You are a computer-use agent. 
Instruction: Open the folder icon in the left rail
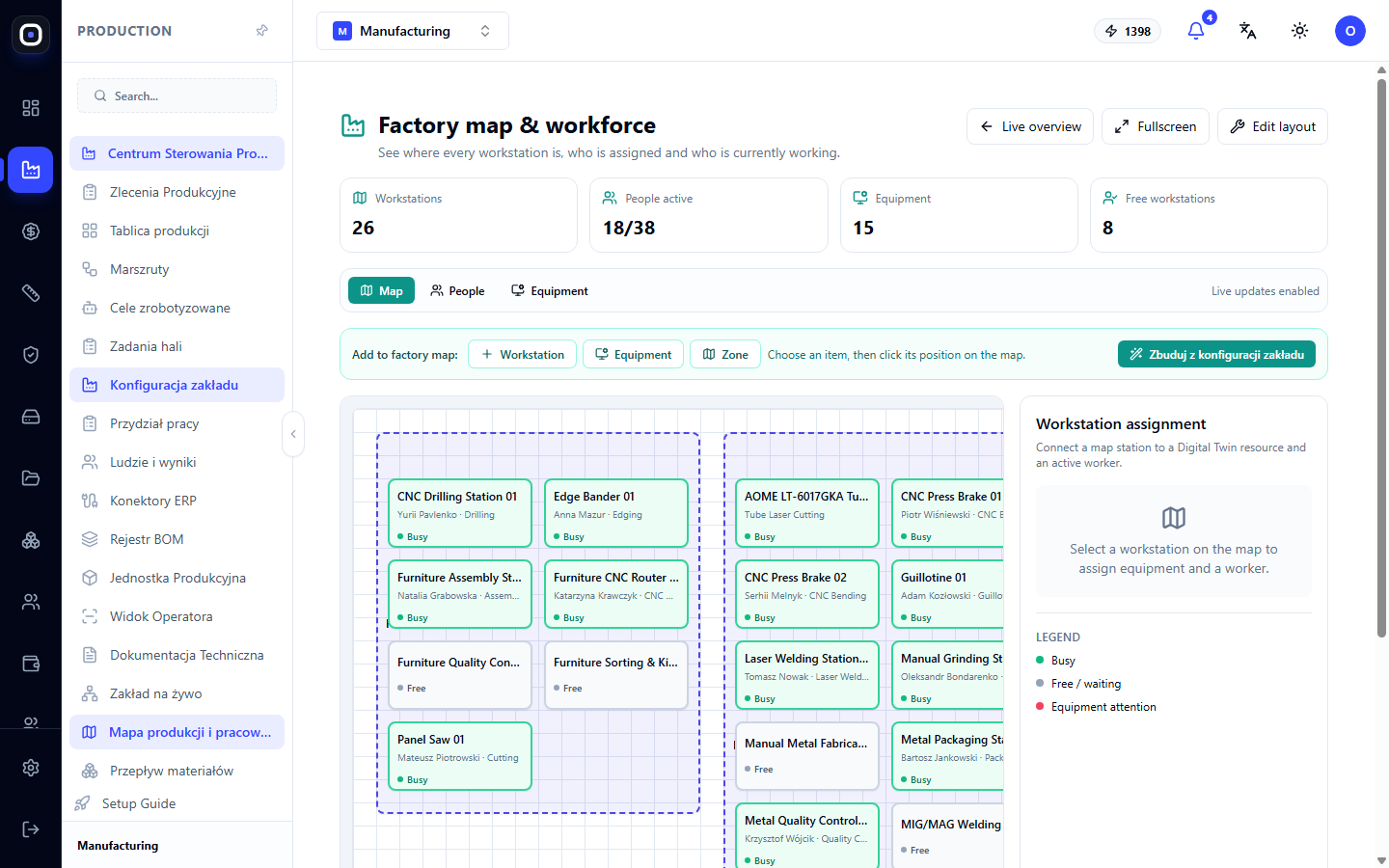pos(31,478)
